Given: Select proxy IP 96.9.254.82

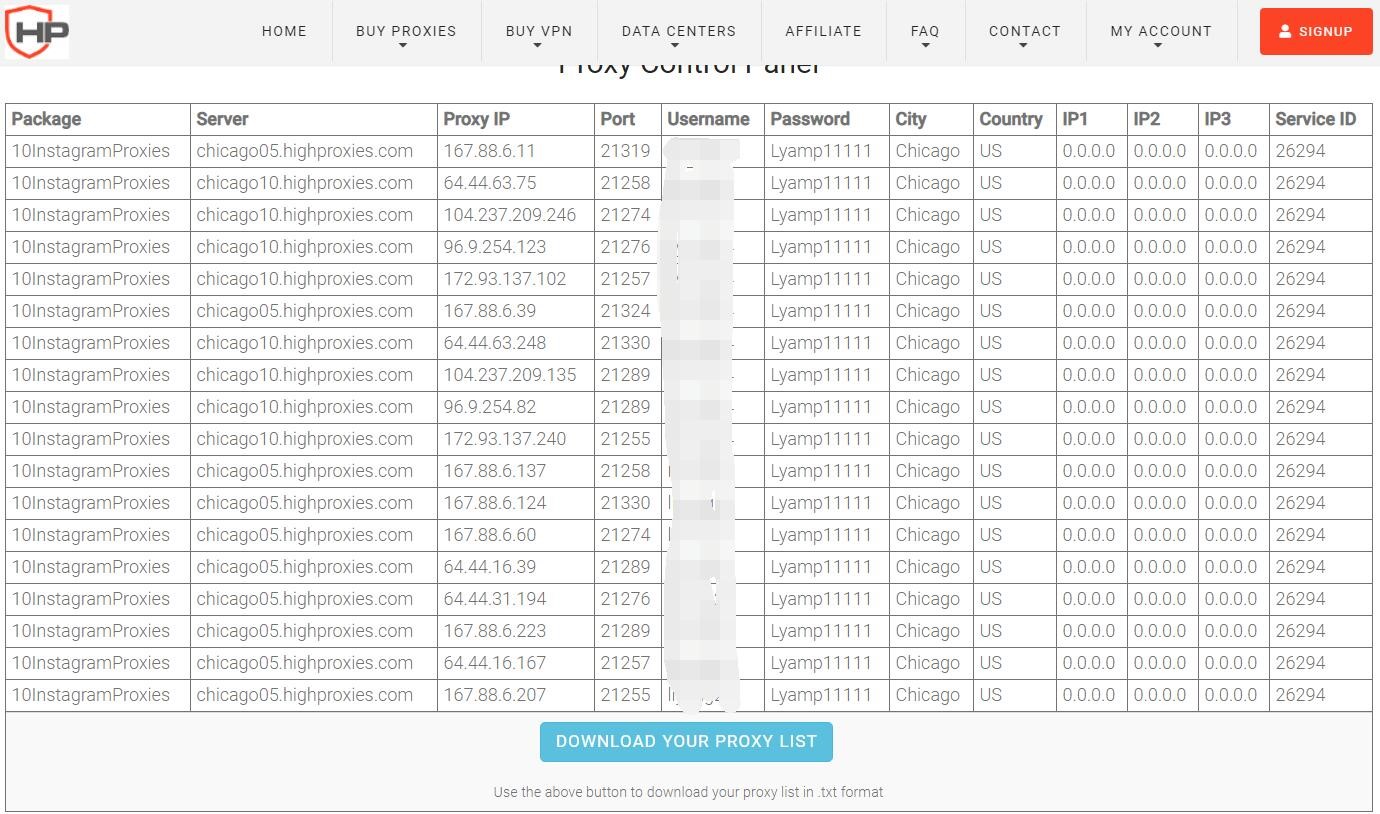Looking at the screenshot, I should 490,407.
